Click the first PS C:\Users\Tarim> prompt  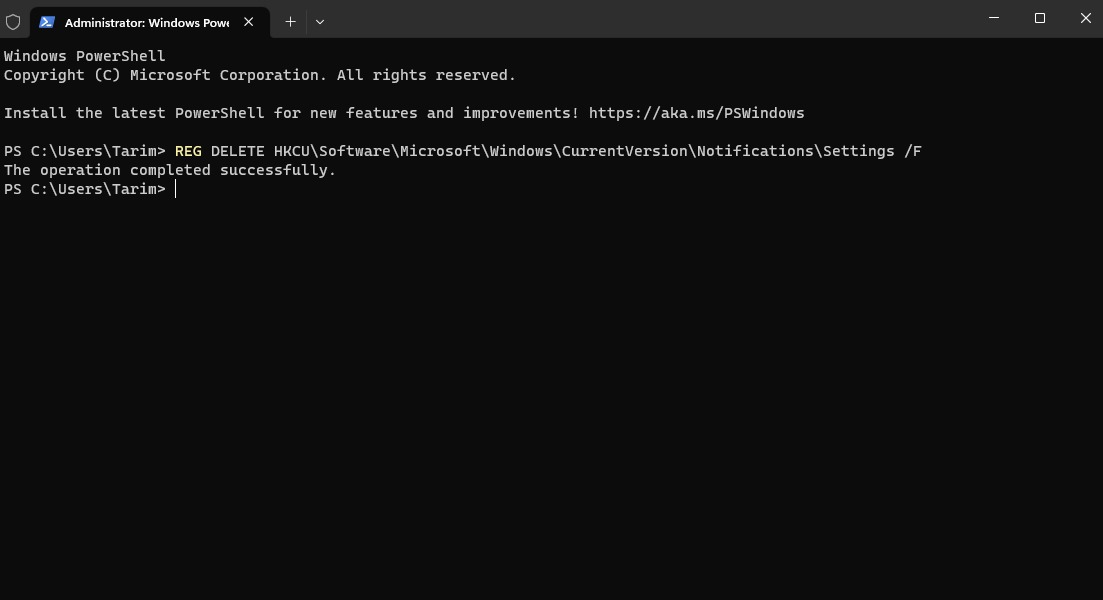click(x=85, y=151)
